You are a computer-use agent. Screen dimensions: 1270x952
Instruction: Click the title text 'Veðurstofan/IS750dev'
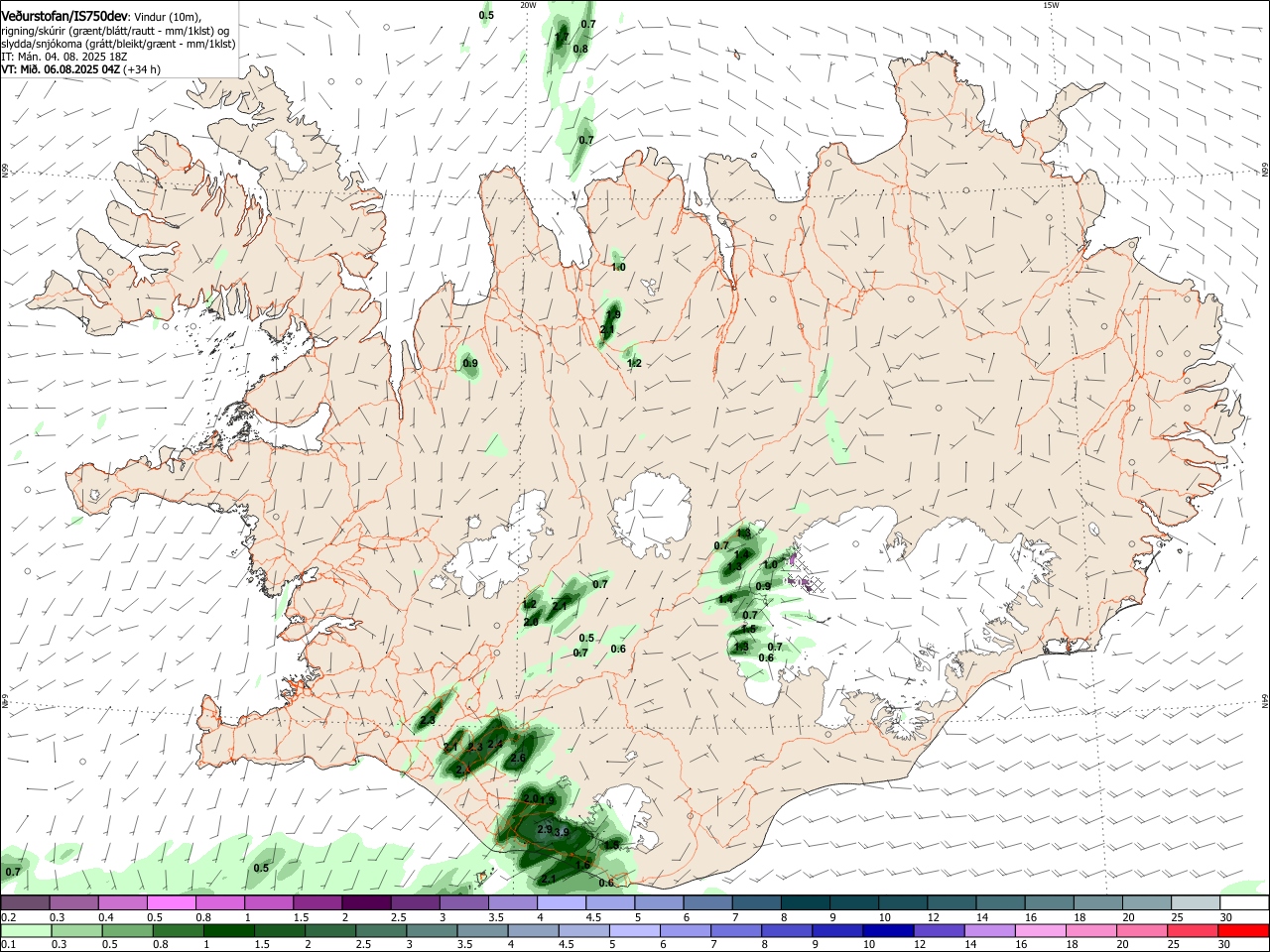click(64, 16)
